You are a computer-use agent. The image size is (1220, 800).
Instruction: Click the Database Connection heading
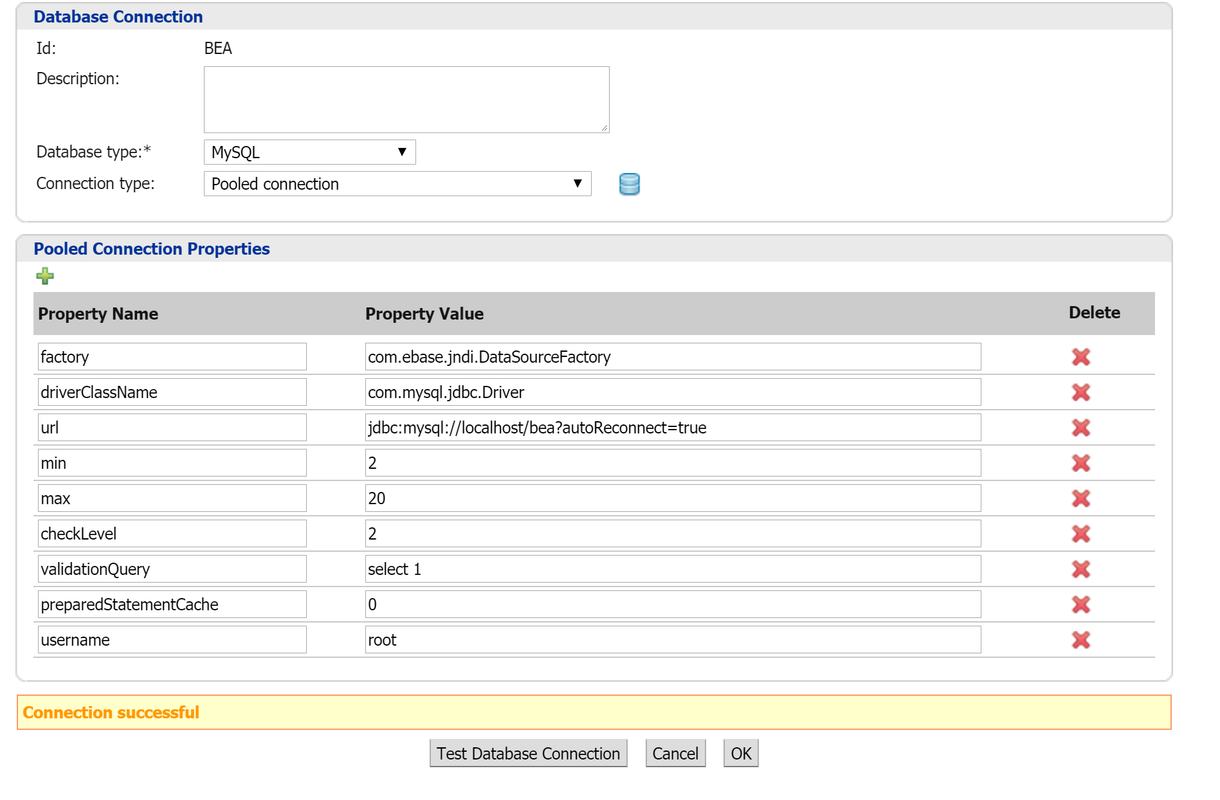click(x=118, y=17)
